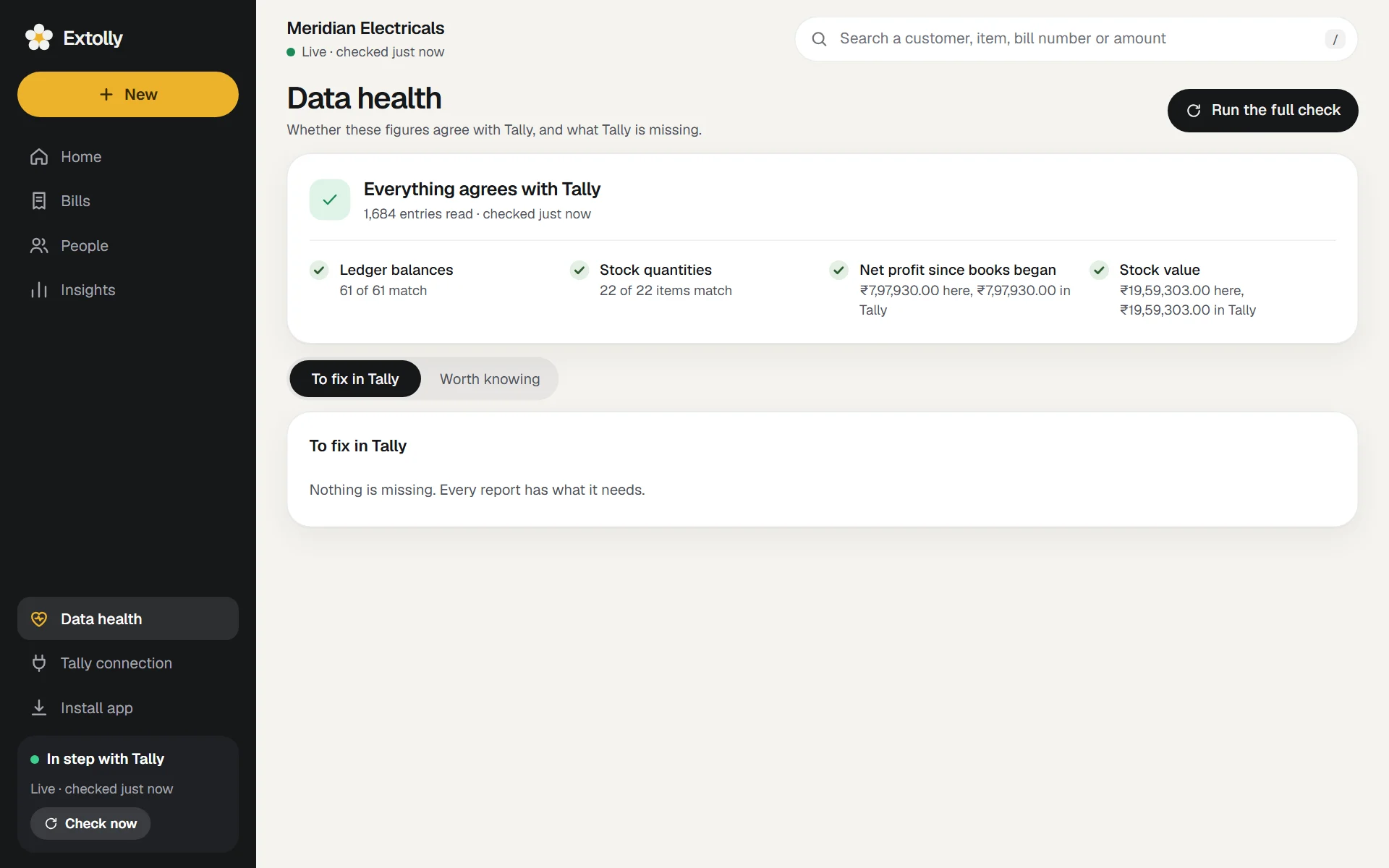The height and width of the screenshot is (868, 1389).
Task: Click the '22 of 22 items match' text
Action: (666, 291)
